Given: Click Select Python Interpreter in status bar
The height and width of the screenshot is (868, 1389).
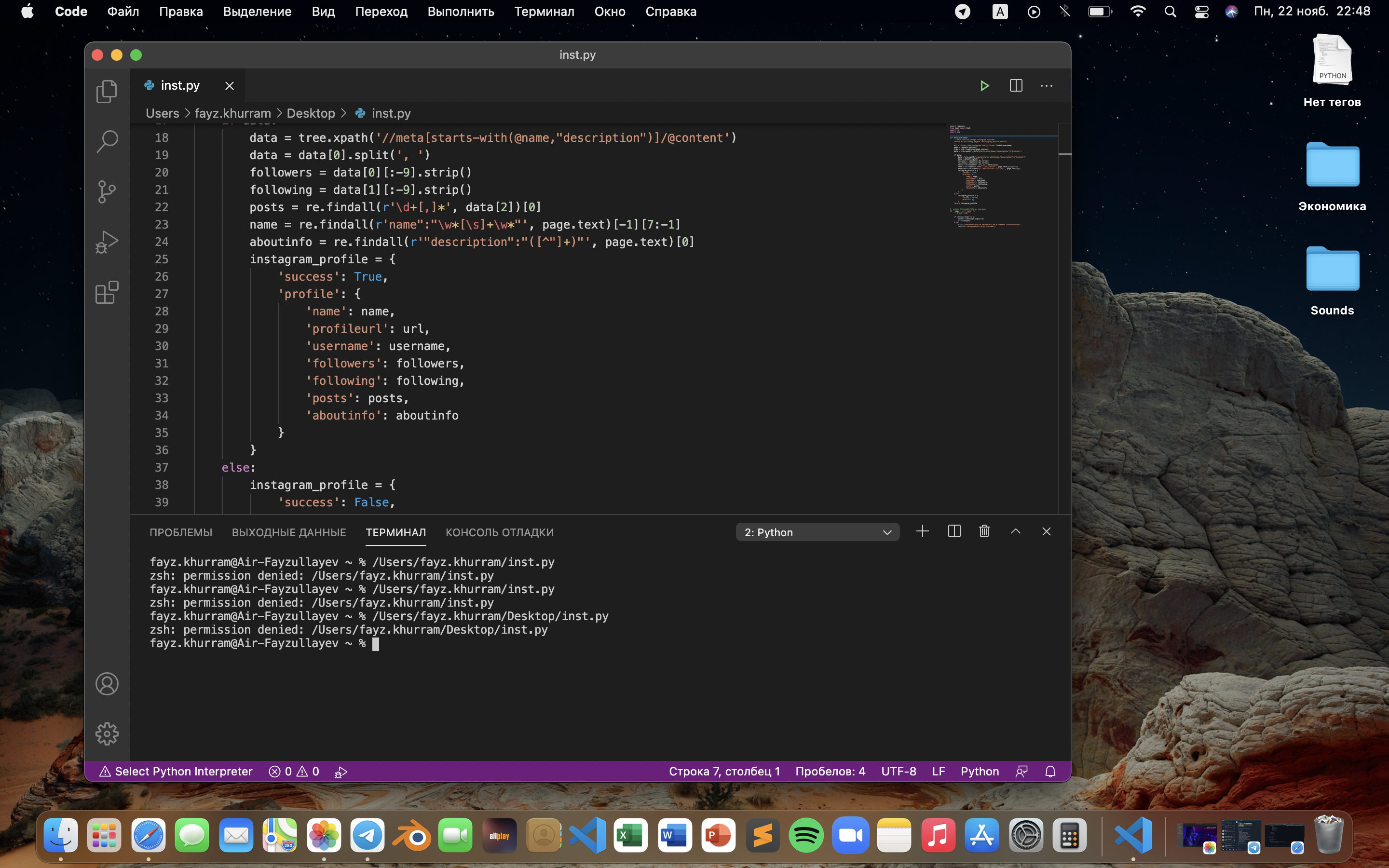Looking at the screenshot, I should coord(176,771).
